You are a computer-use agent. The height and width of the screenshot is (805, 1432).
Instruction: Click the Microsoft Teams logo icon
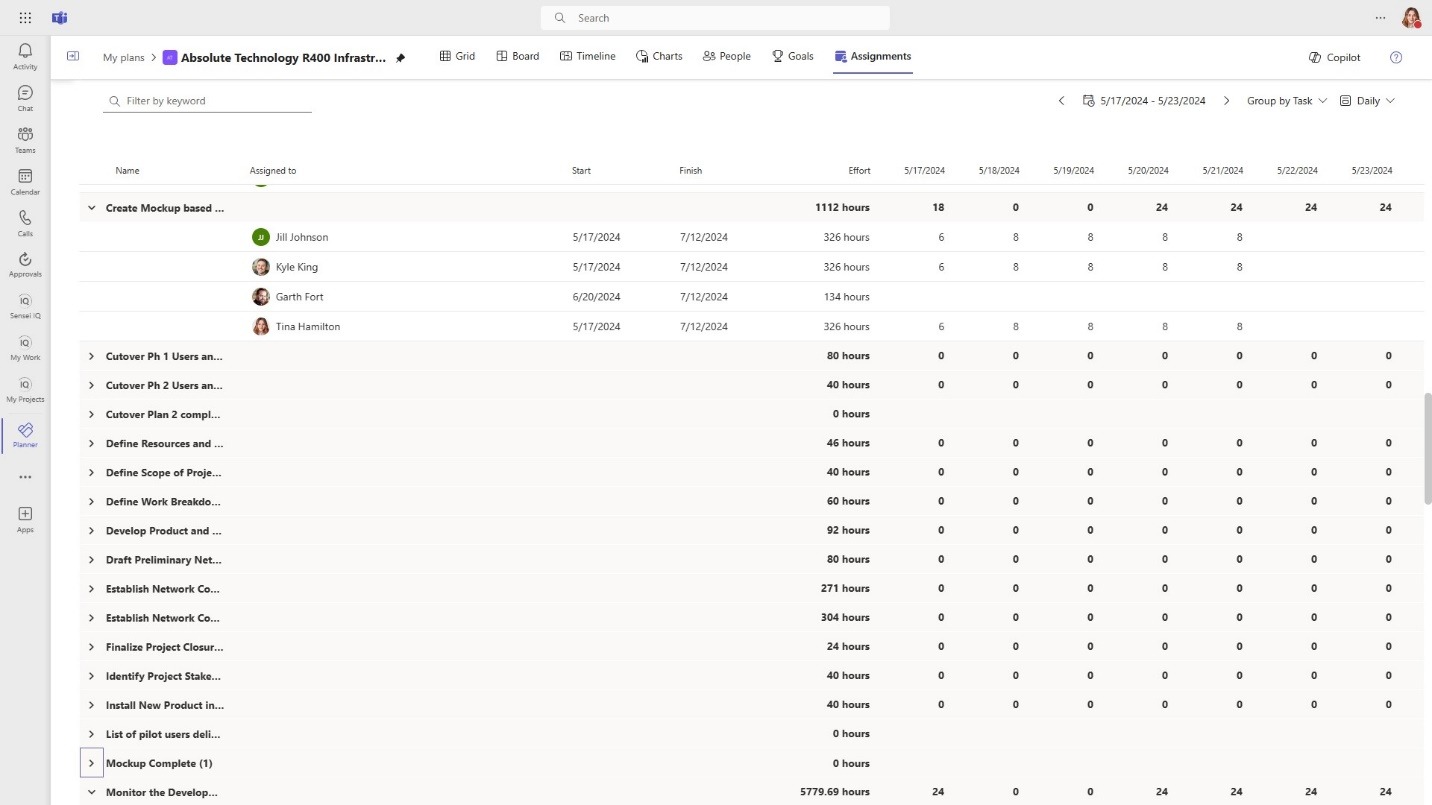(x=60, y=18)
